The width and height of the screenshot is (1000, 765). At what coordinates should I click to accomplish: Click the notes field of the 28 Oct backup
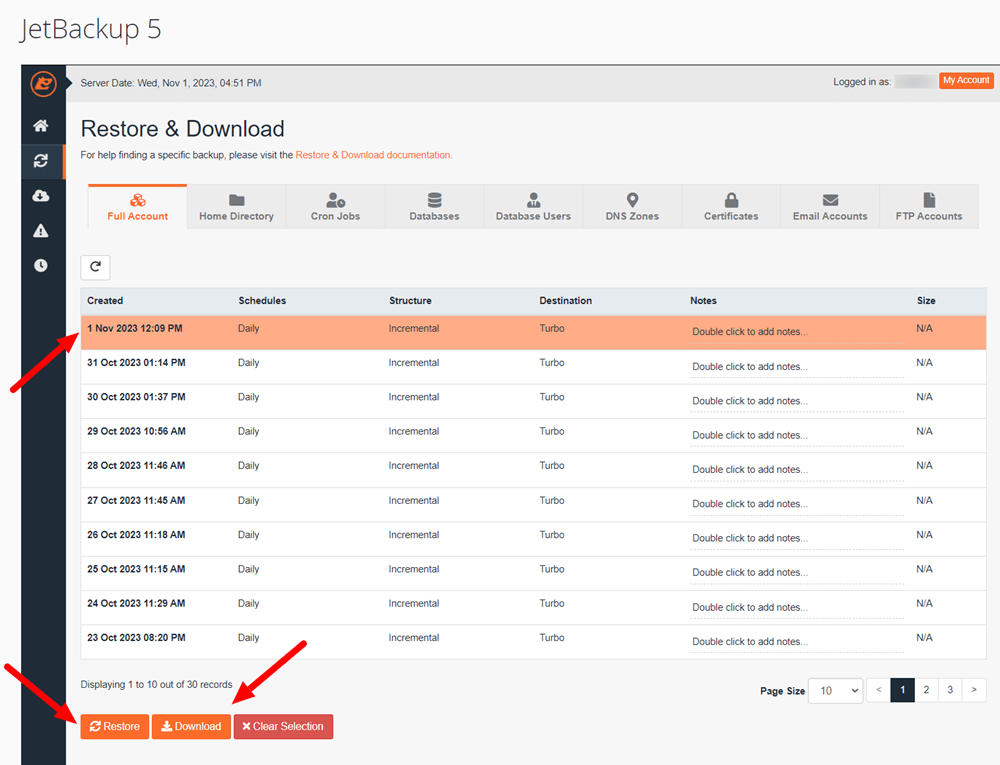(x=797, y=470)
